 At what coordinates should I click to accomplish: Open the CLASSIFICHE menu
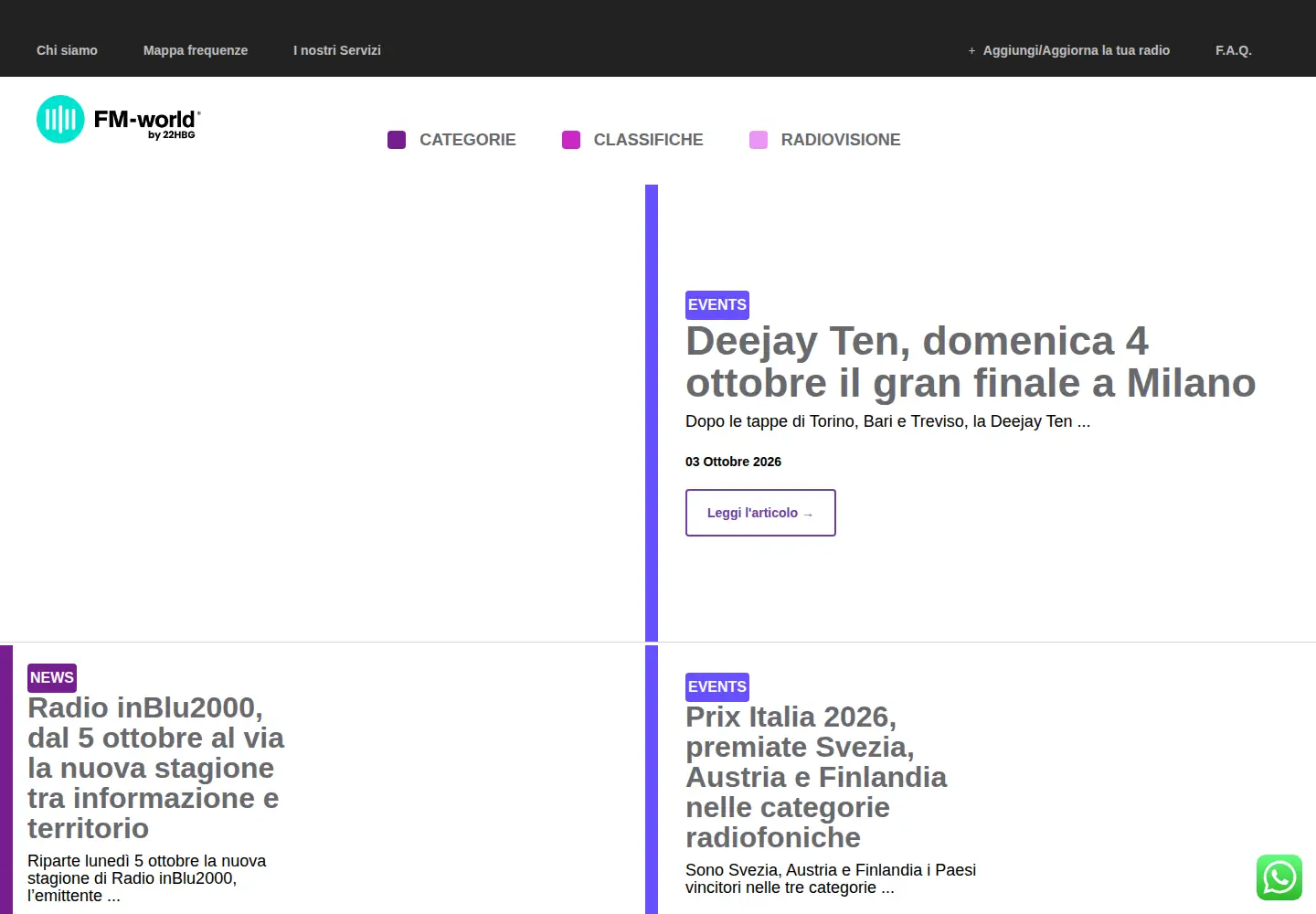[x=648, y=140]
